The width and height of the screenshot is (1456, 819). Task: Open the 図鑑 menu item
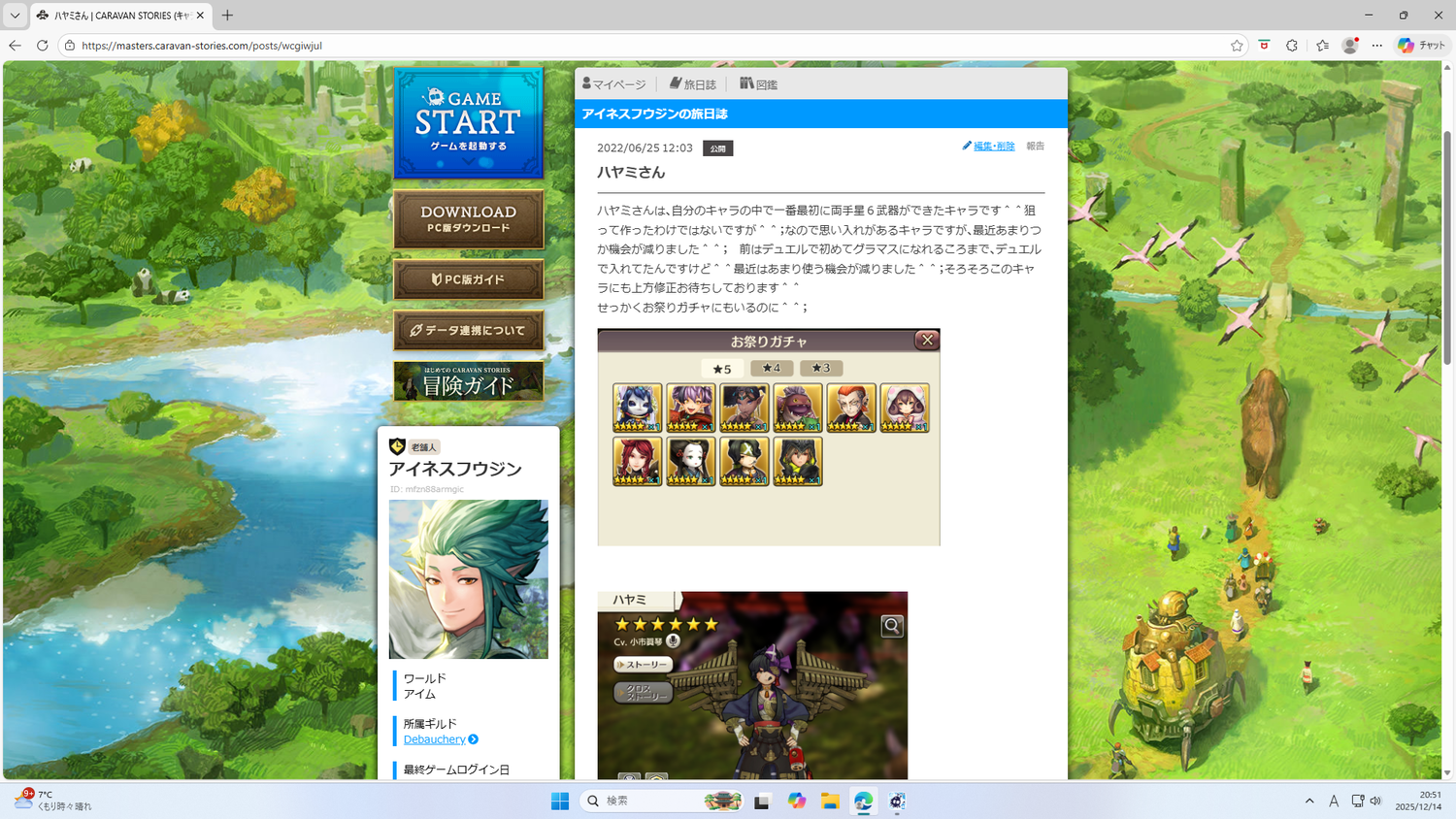pyautogui.click(x=758, y=84)
